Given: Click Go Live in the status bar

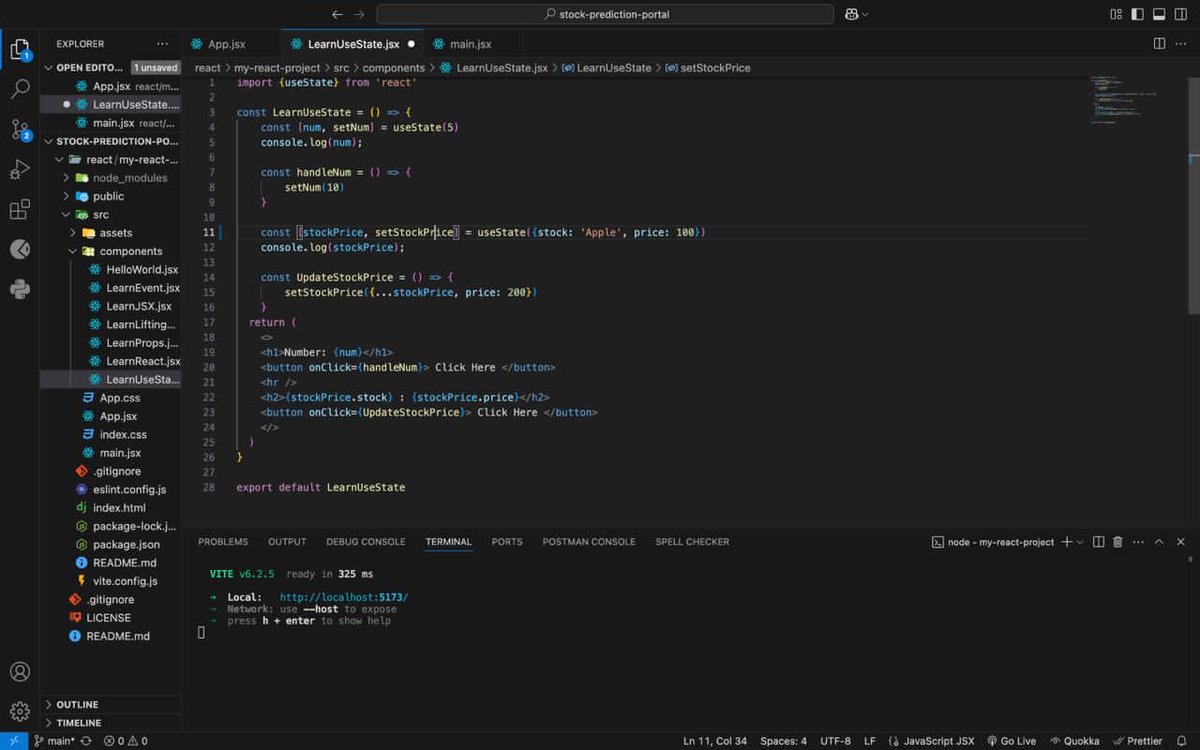Looking at the screenshot, I should [x=1011, y=741].
